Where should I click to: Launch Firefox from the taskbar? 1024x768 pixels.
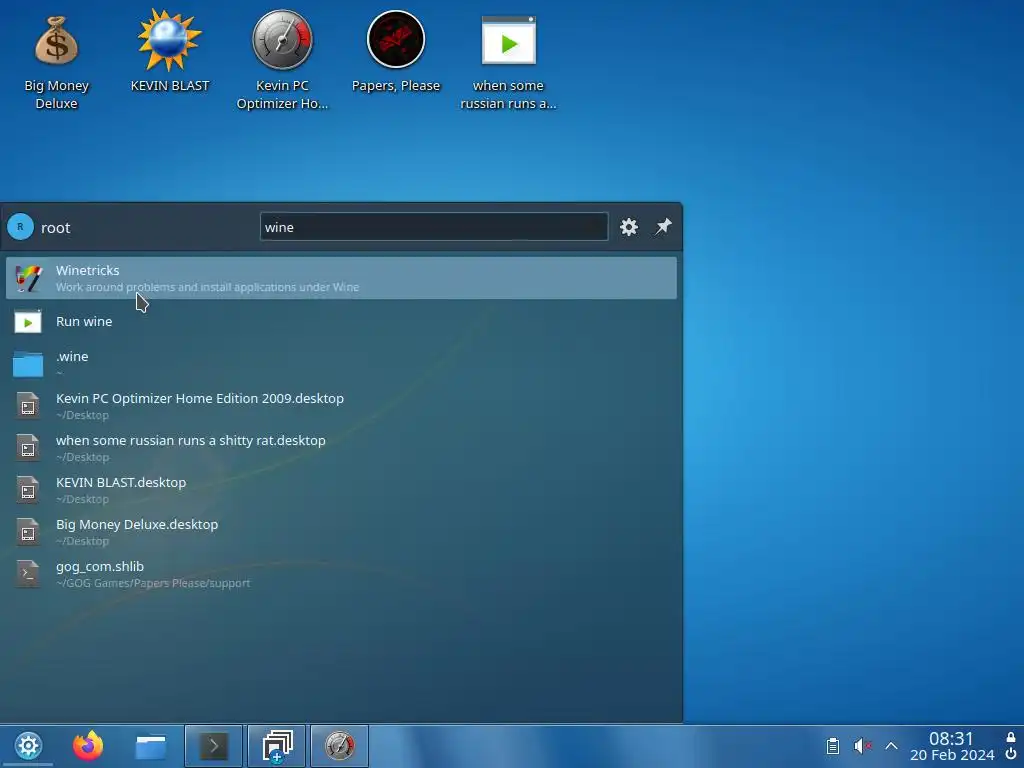point(88,746)
